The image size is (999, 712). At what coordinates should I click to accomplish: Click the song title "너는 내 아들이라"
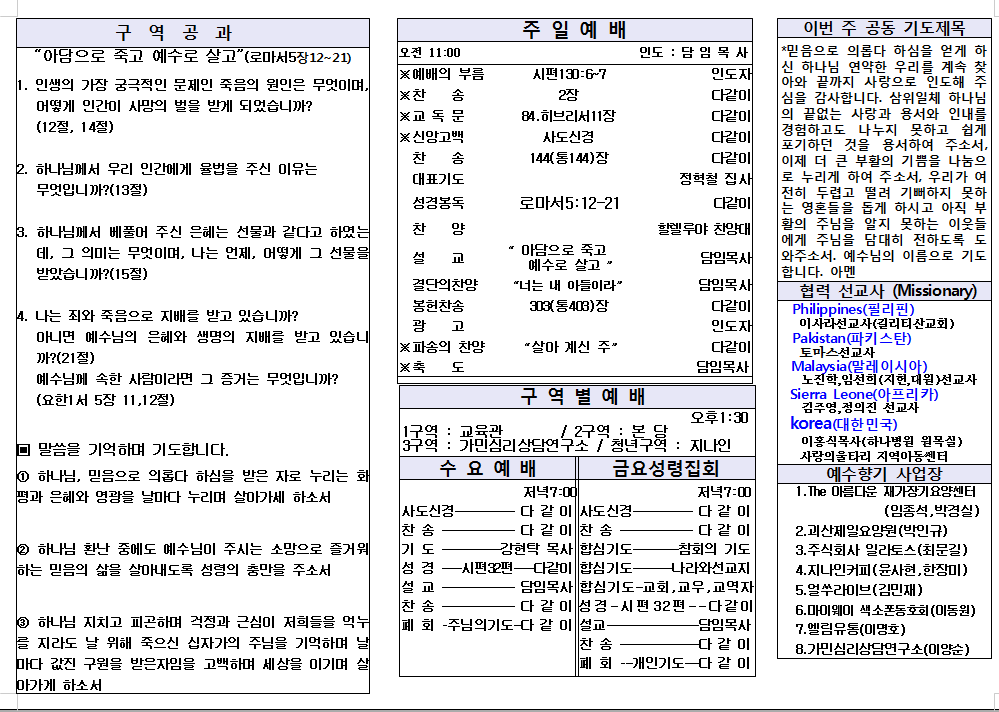pos(568,285)
